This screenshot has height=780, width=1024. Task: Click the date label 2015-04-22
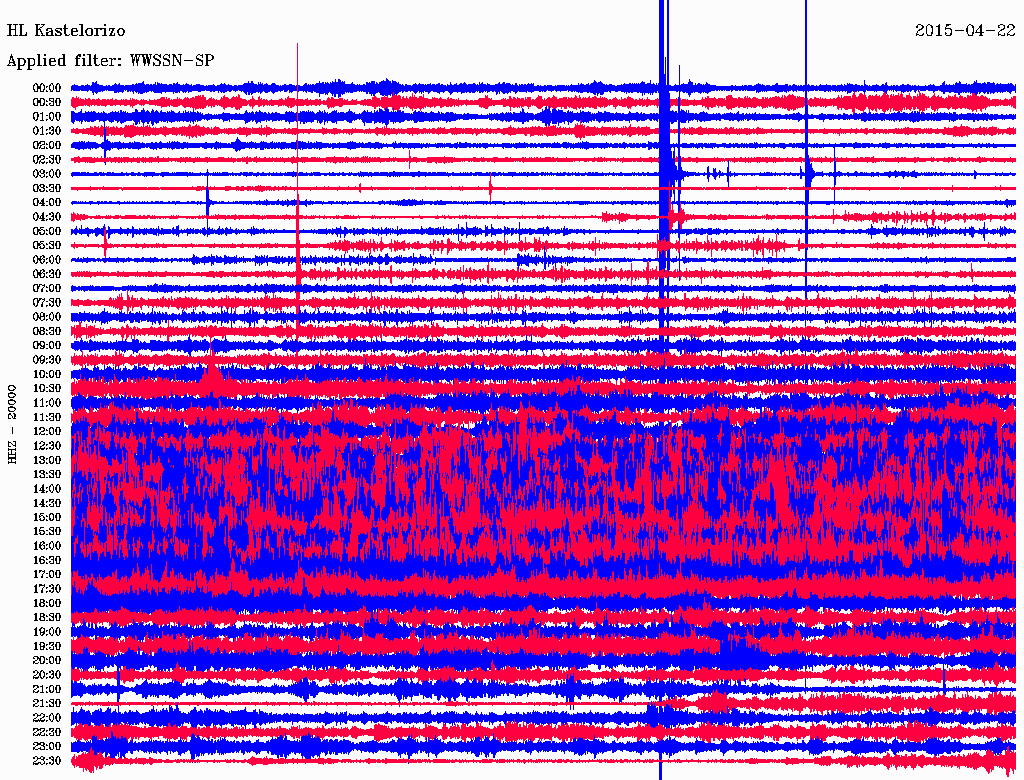(964, 31)
